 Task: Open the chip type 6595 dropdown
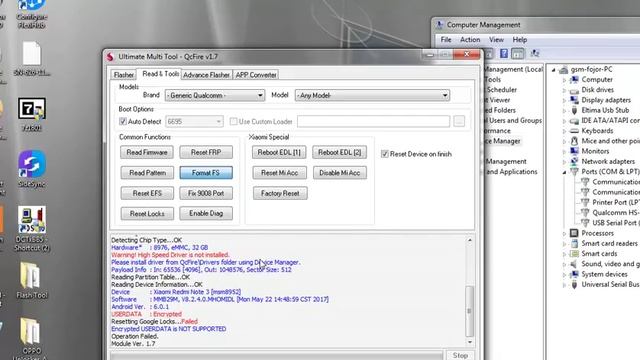pos(194,121)
